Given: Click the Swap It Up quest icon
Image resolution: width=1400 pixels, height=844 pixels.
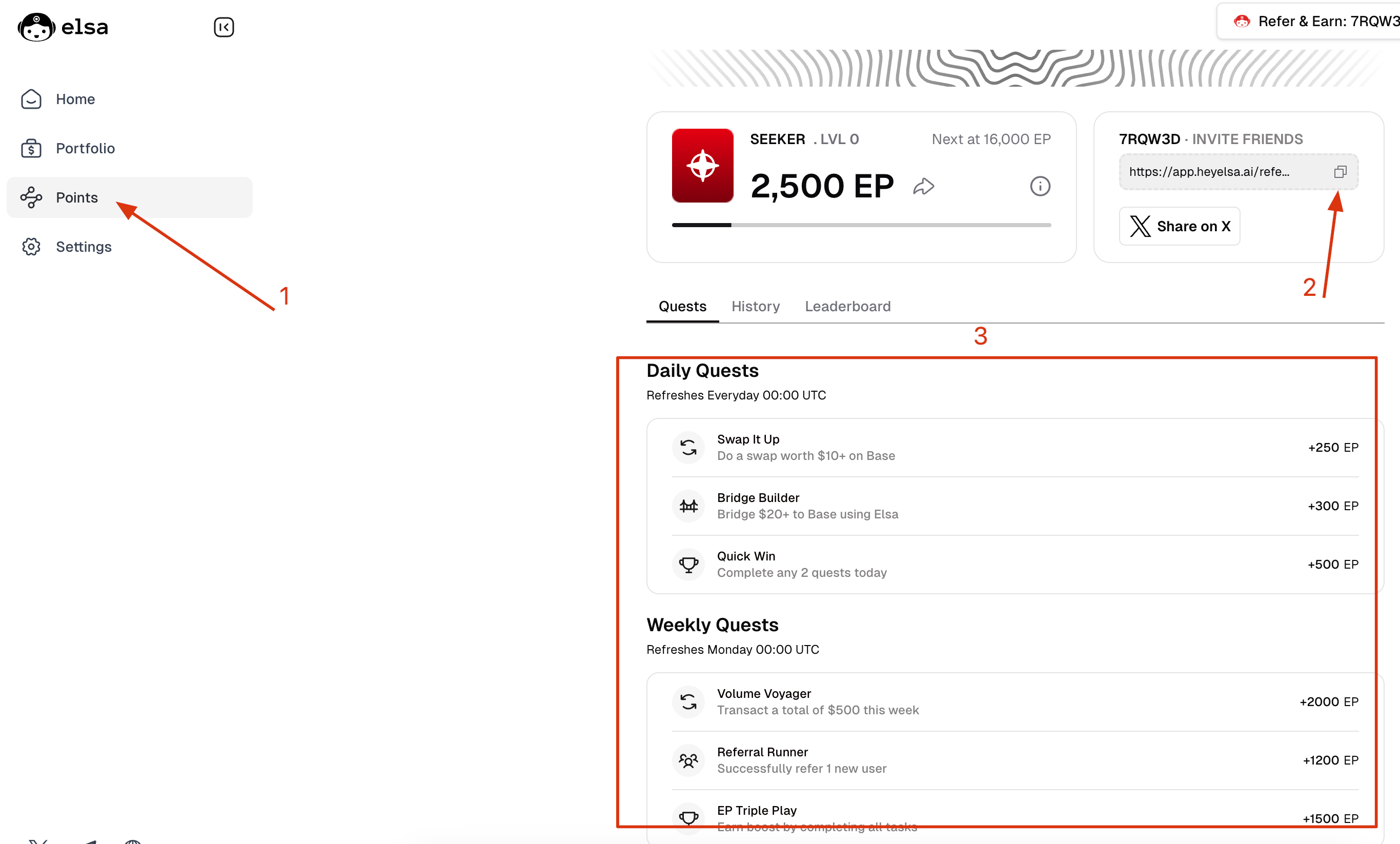Looking at the screenshot, I should pyautogui.click(x=688, y=448).
